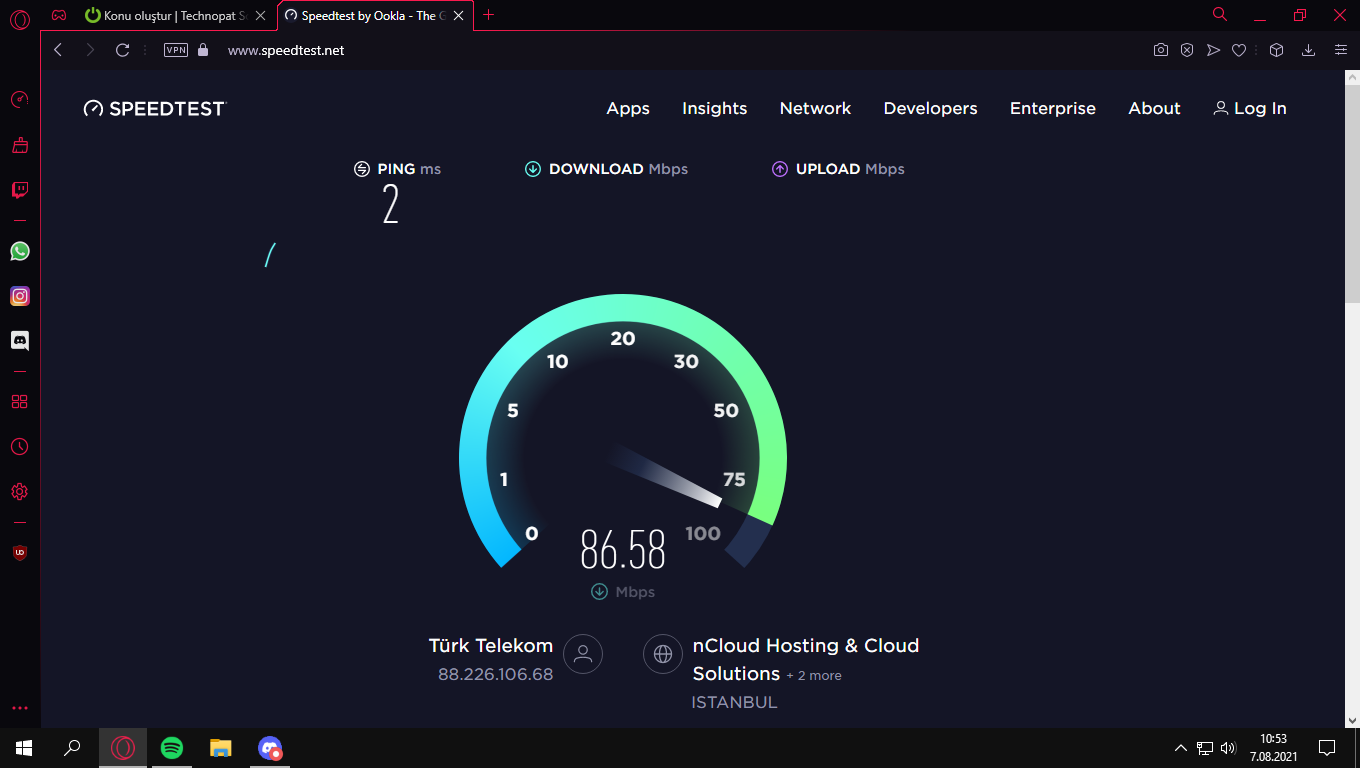Screen dimensions: 1360x768
Task: Click the My Flow send arrow icon
Action: point(1213,50)
